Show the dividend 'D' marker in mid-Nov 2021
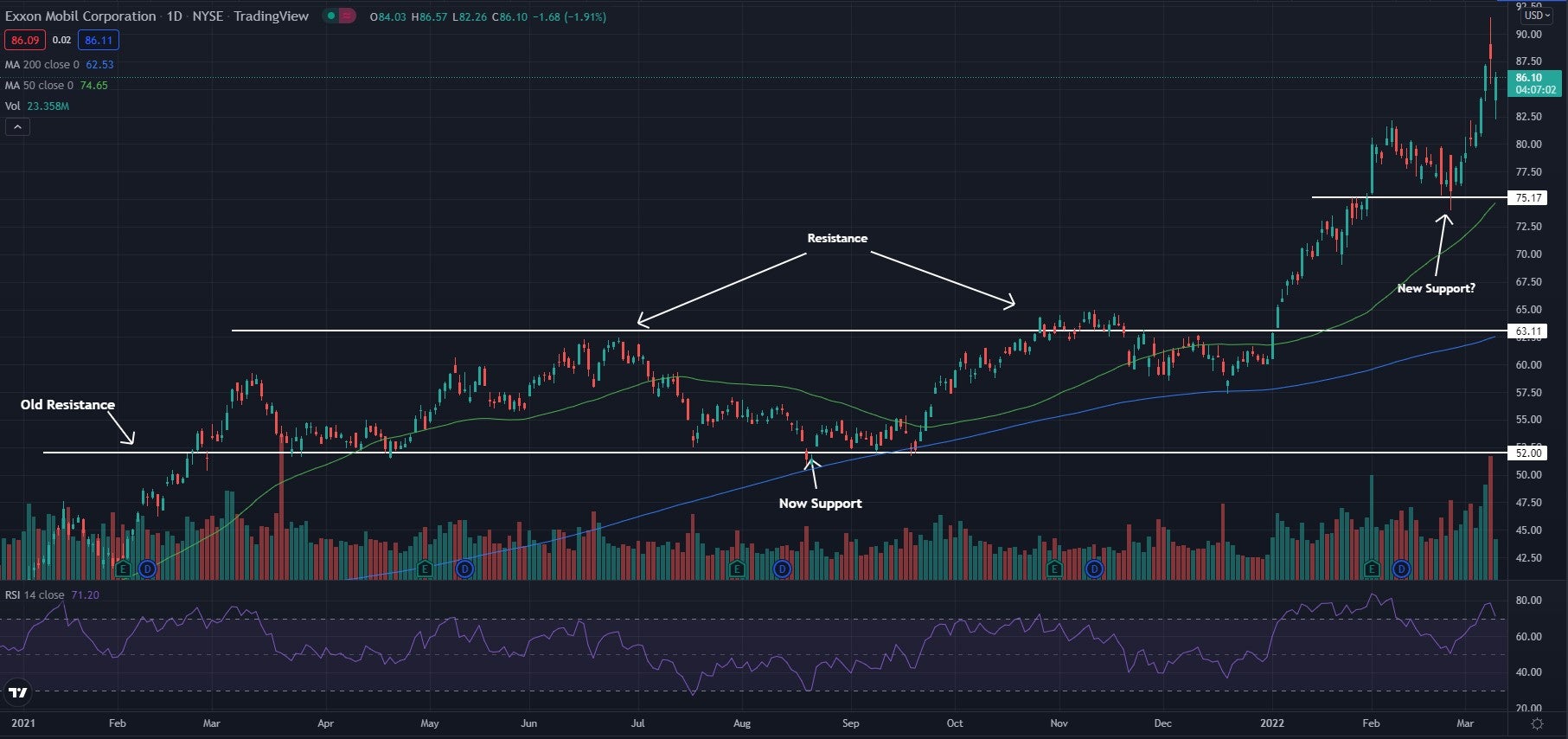 click(1094, 569)
